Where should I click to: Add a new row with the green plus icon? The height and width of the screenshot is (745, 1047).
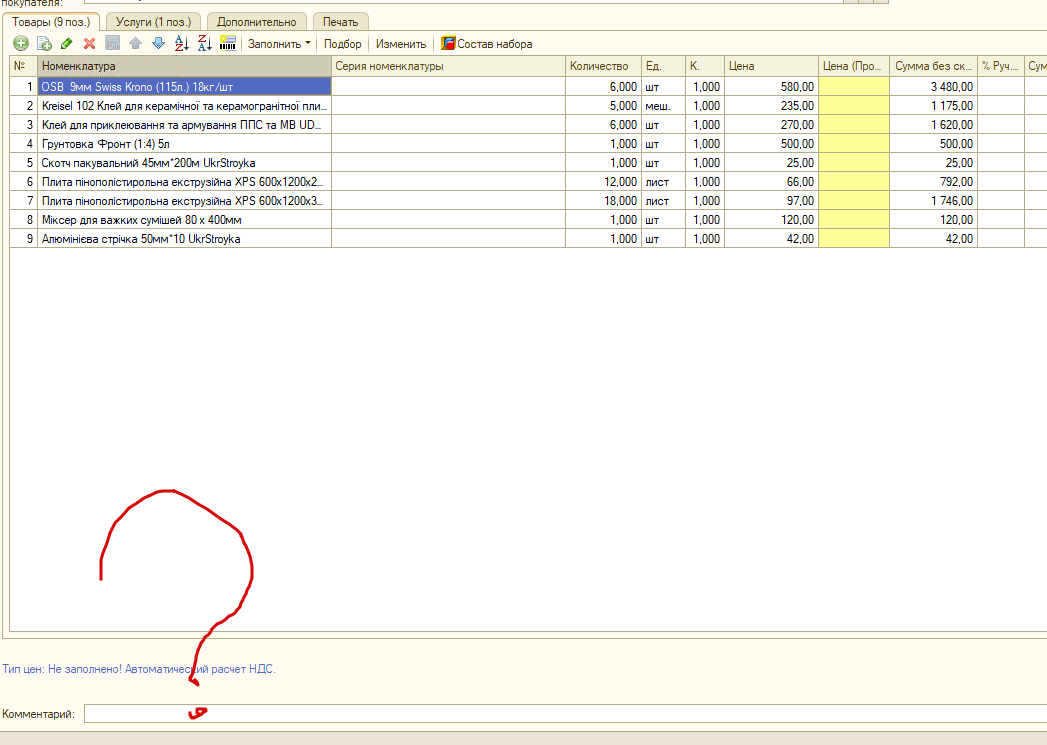click(21, 44)
